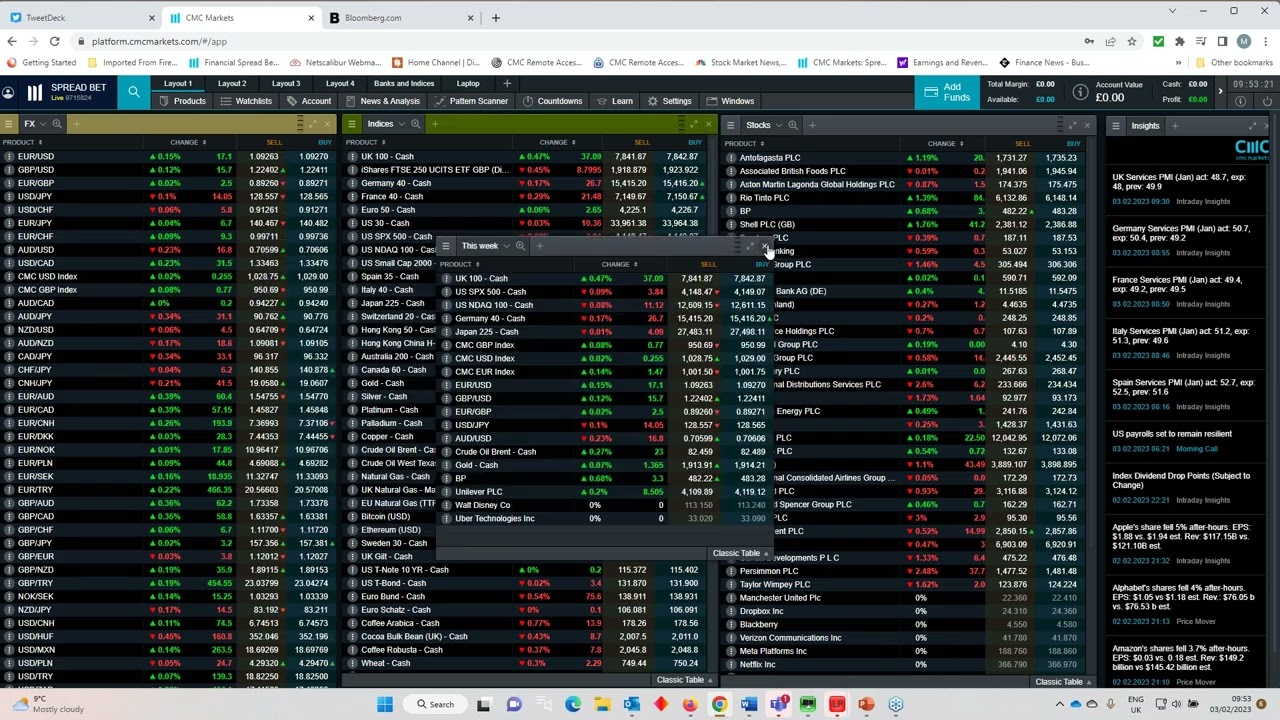Open the Windows menu

(x=730, y=101)
